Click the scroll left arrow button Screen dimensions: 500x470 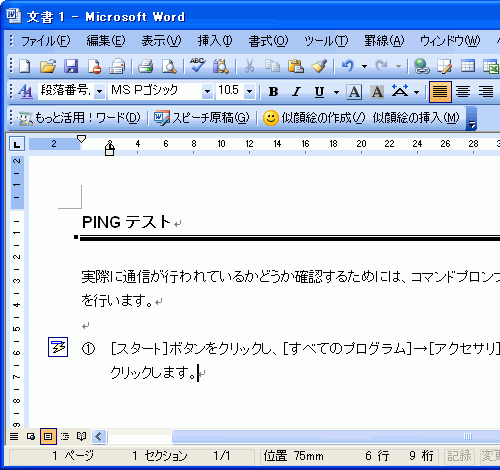[99, 436]
